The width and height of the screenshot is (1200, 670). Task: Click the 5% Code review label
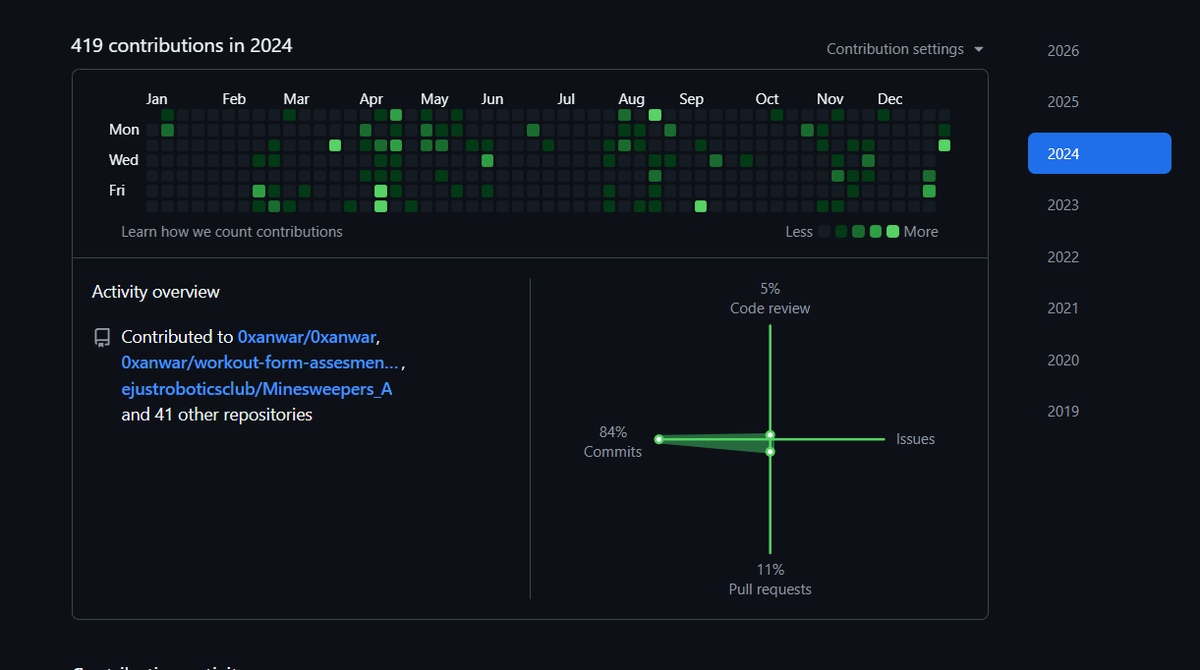pos(770,298)
